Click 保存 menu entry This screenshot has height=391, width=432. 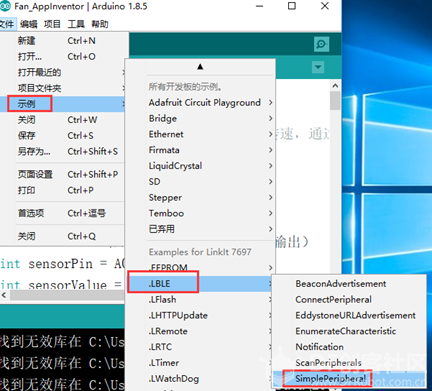pos(63,136)
